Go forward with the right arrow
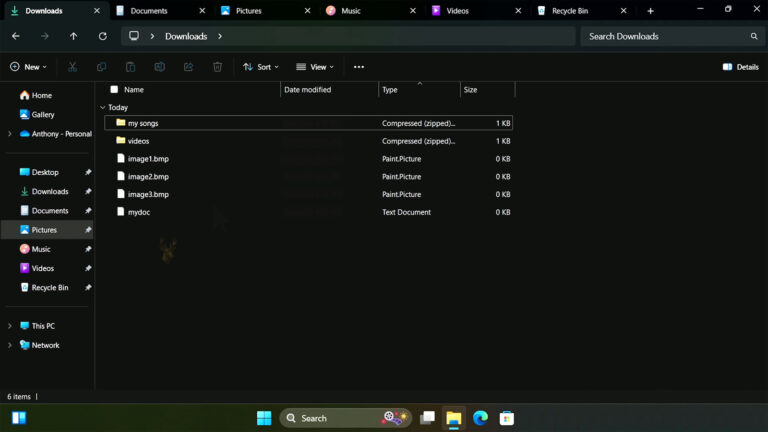This screenshot has height=432, width=768. pos(45,36)
